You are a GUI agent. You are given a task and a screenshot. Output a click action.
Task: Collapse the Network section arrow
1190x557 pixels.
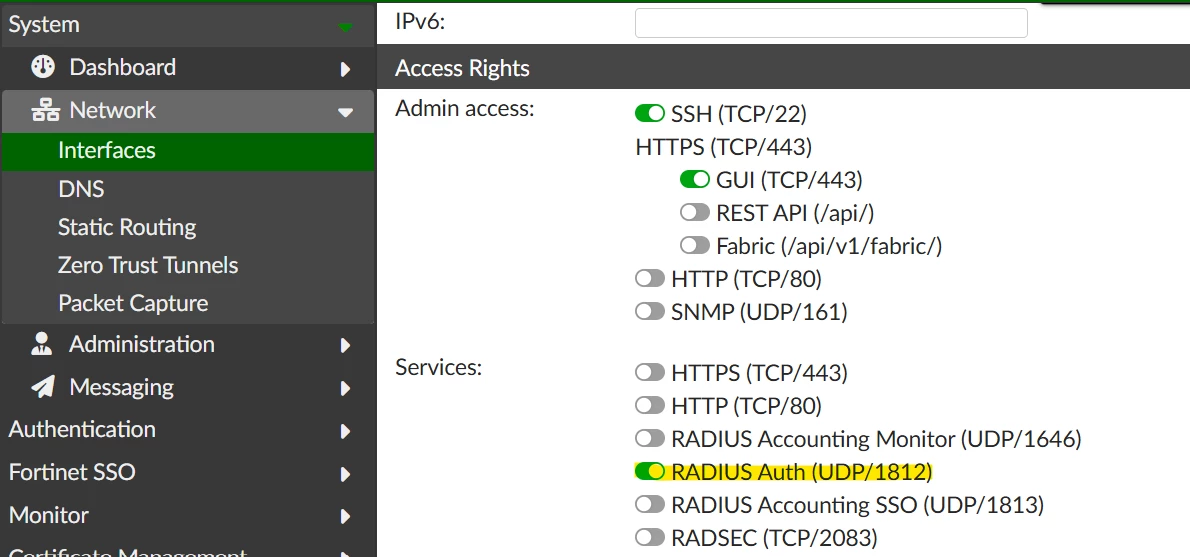click(345, 112)
